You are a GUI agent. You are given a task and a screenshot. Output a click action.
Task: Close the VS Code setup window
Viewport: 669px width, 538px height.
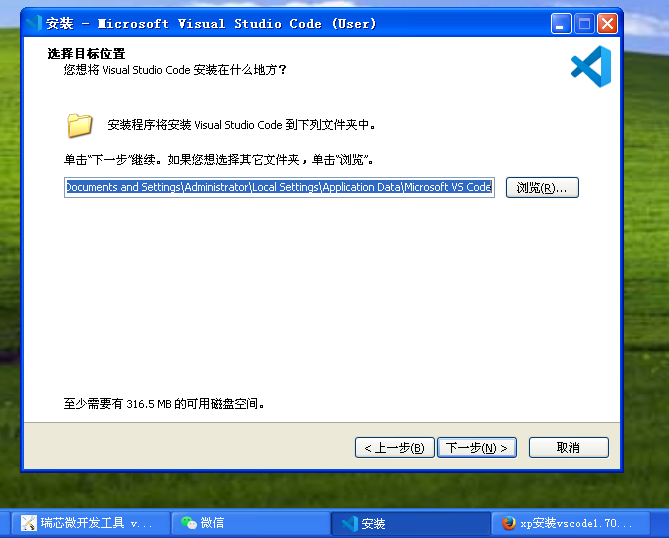[x=606, y=23]
